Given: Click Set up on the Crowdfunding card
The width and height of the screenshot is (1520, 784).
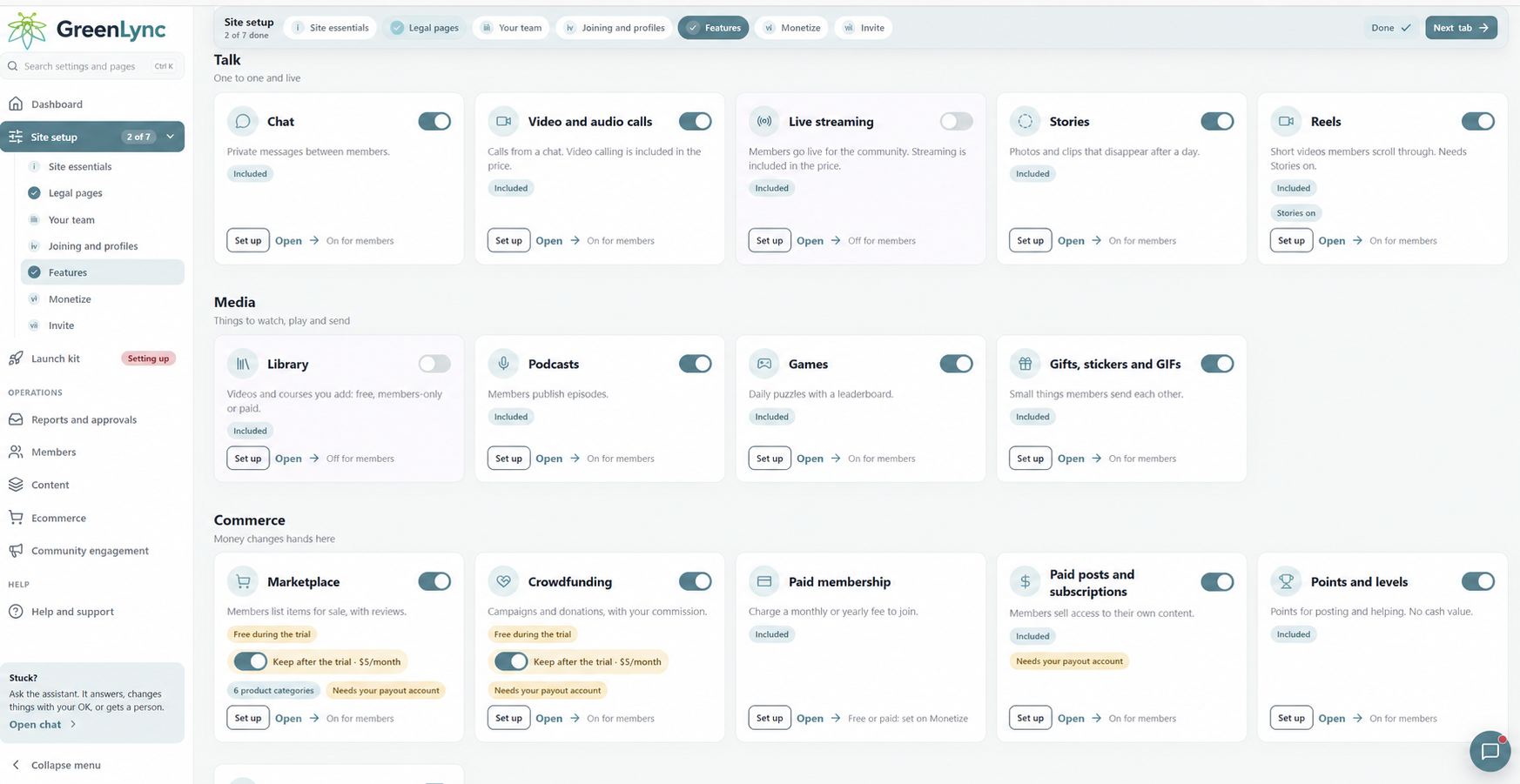Looking at the screenshot, I should [508, 718].
